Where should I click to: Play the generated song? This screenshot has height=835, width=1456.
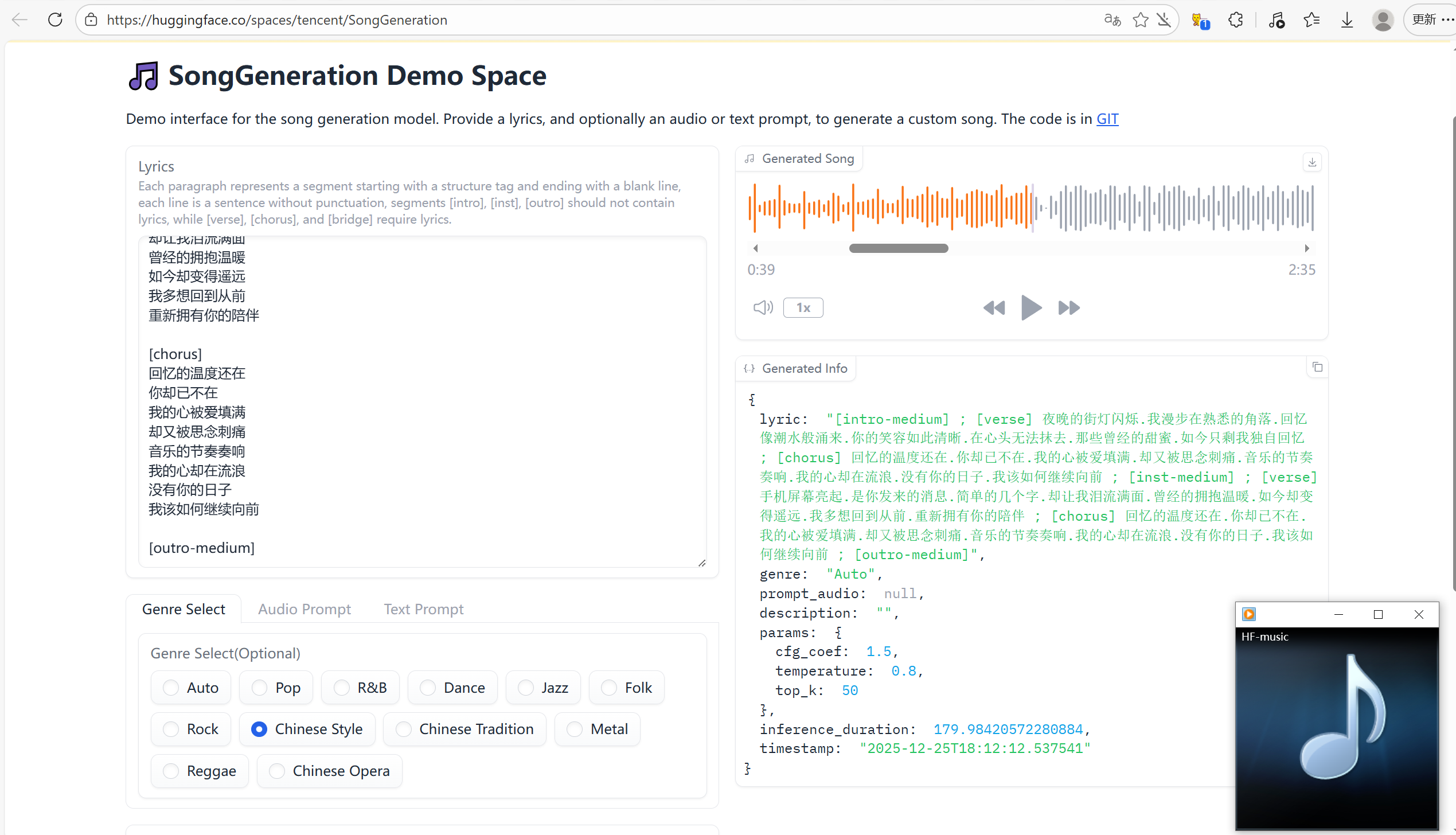[1031, 308]
